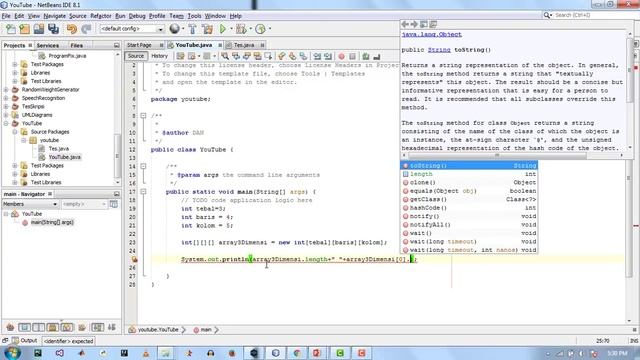The image size is (640, 360).
Task: Click the String link in toString signature
Action: click(439, 50)
